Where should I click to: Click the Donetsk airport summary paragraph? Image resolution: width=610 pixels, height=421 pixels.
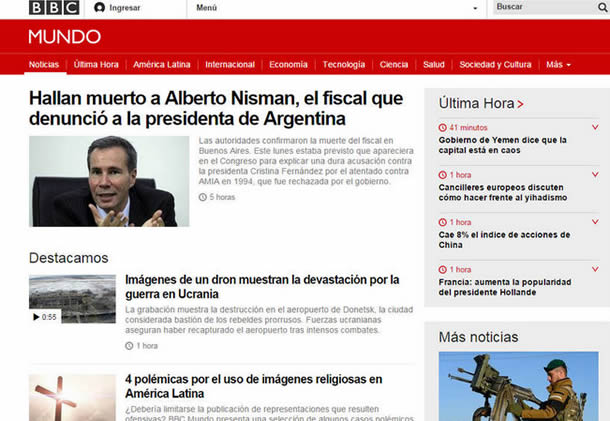coord(269,320)
